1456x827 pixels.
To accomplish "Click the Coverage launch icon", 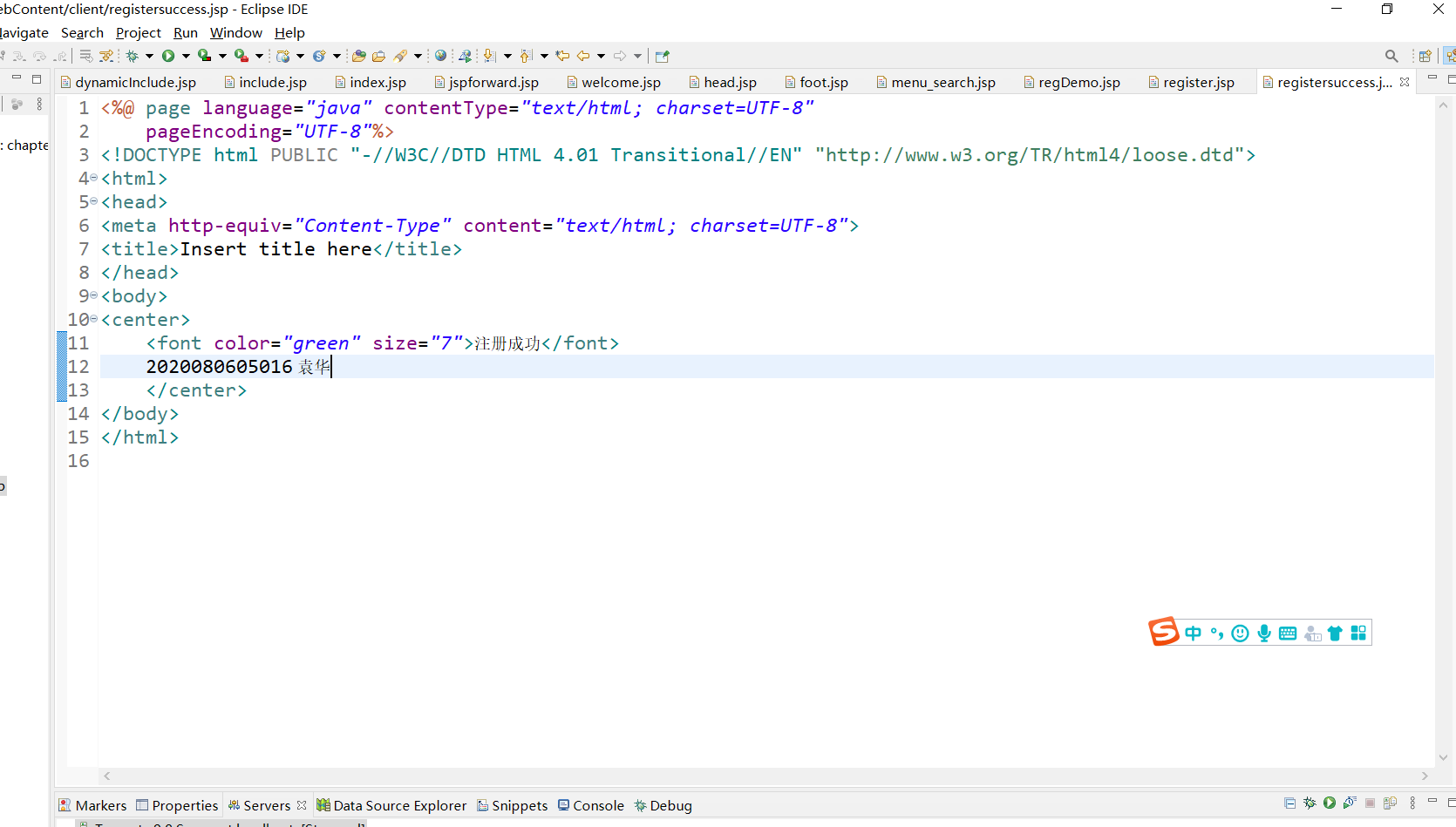I will (x=204, y=56).
